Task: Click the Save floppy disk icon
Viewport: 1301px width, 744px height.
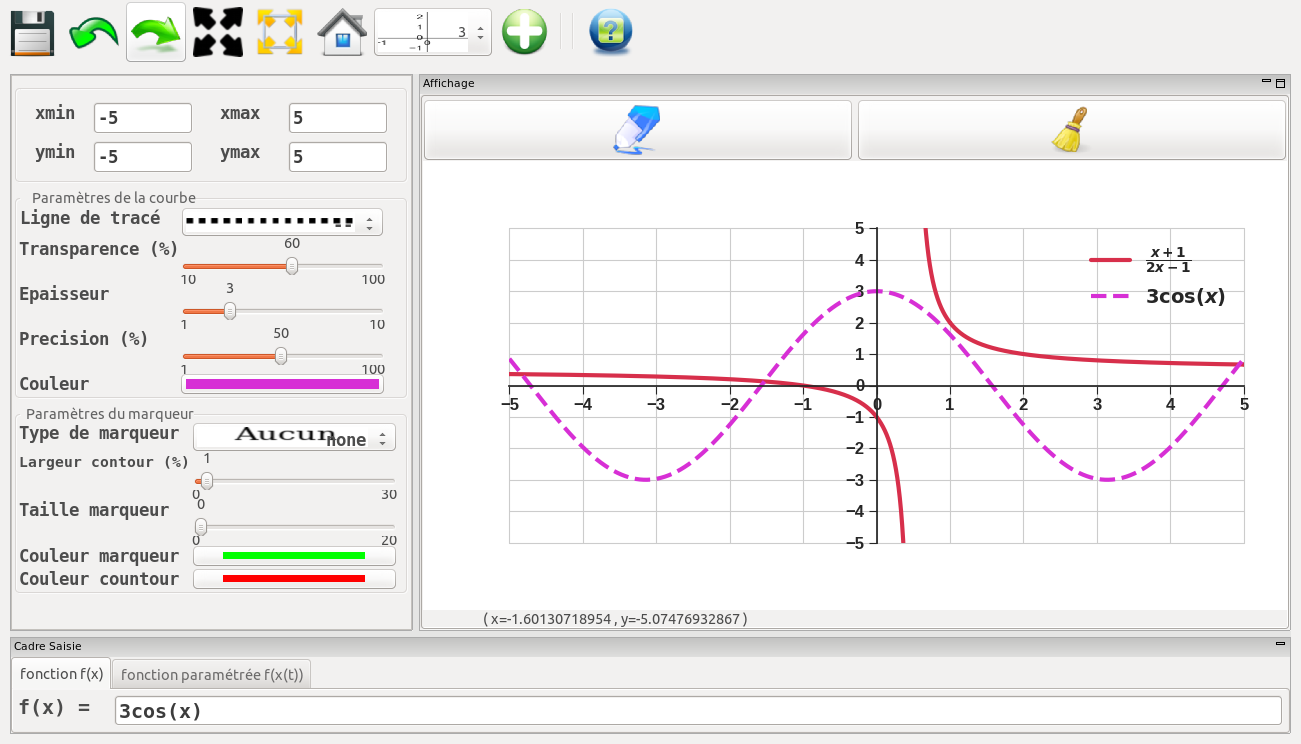Action: [x=31, y=33]
